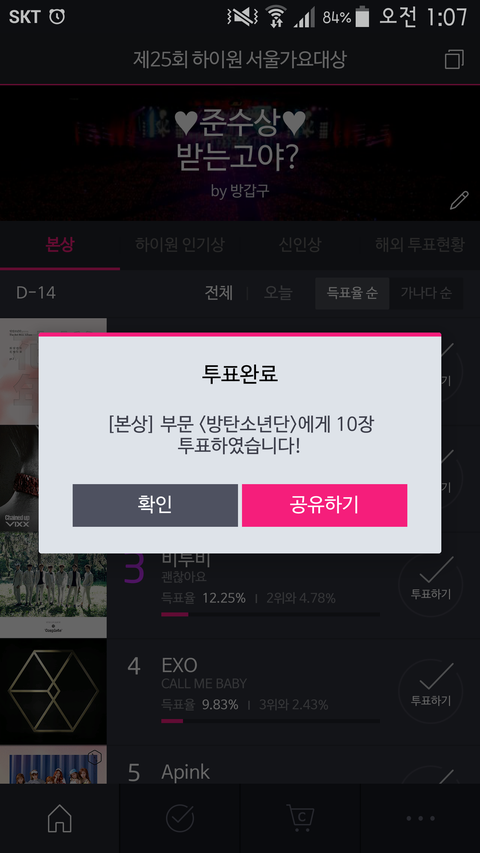480x853 pixels.
Task: Click the pencil edit icon on banner
Action: 459,200
